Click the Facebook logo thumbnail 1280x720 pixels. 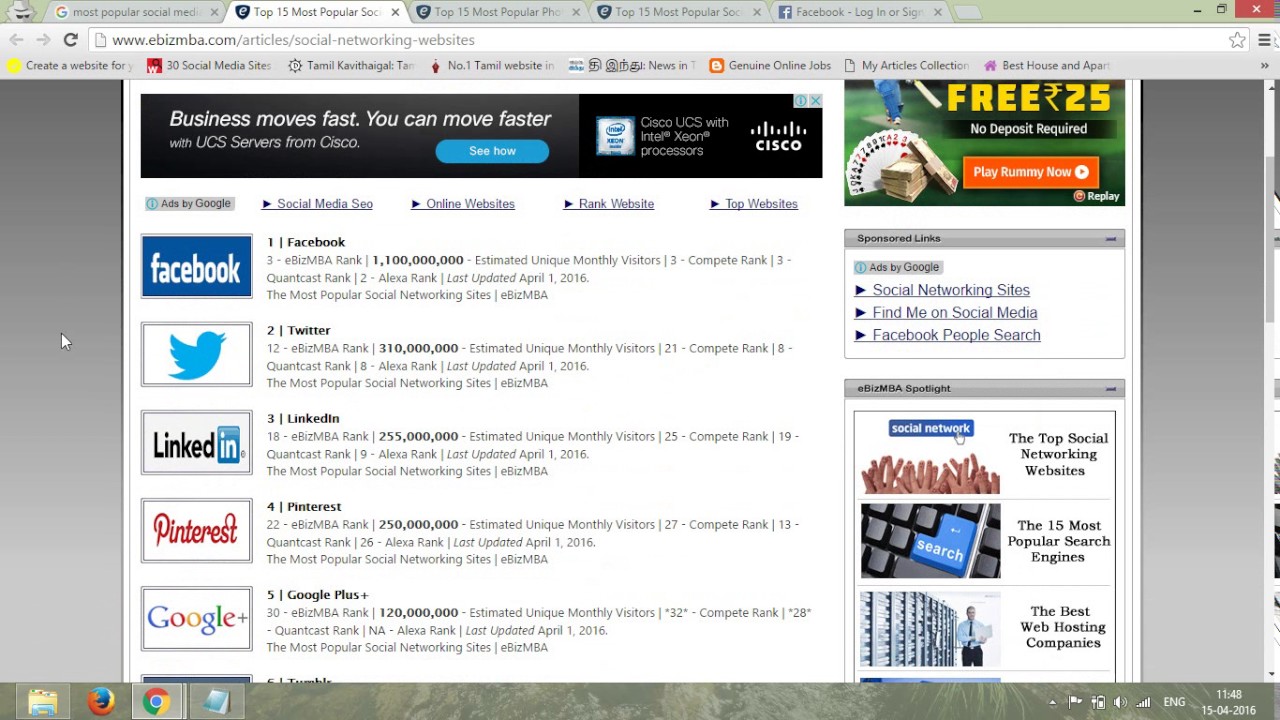pos(196,266)
